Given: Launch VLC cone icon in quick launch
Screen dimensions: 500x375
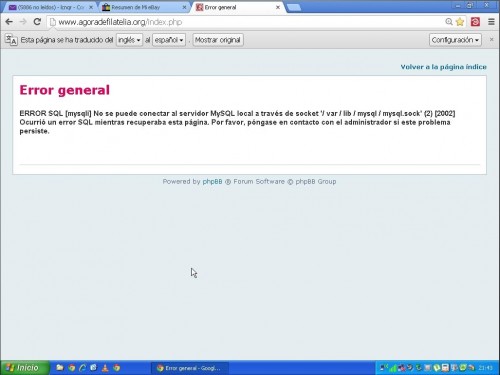Looking at the screenshot, I should pos(105,368).
